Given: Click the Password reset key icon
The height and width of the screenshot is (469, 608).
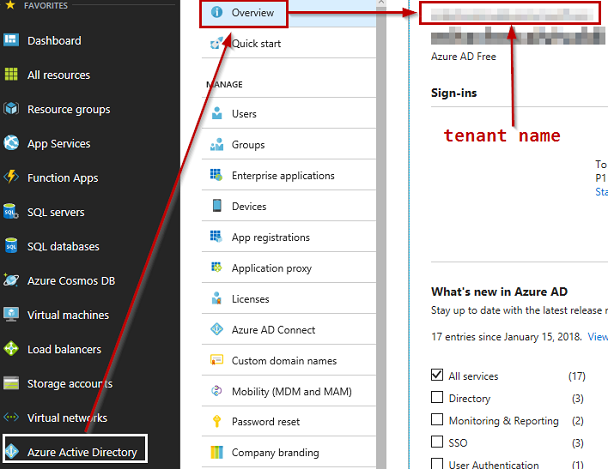Looking at the screenshot, I should point(217,421).
